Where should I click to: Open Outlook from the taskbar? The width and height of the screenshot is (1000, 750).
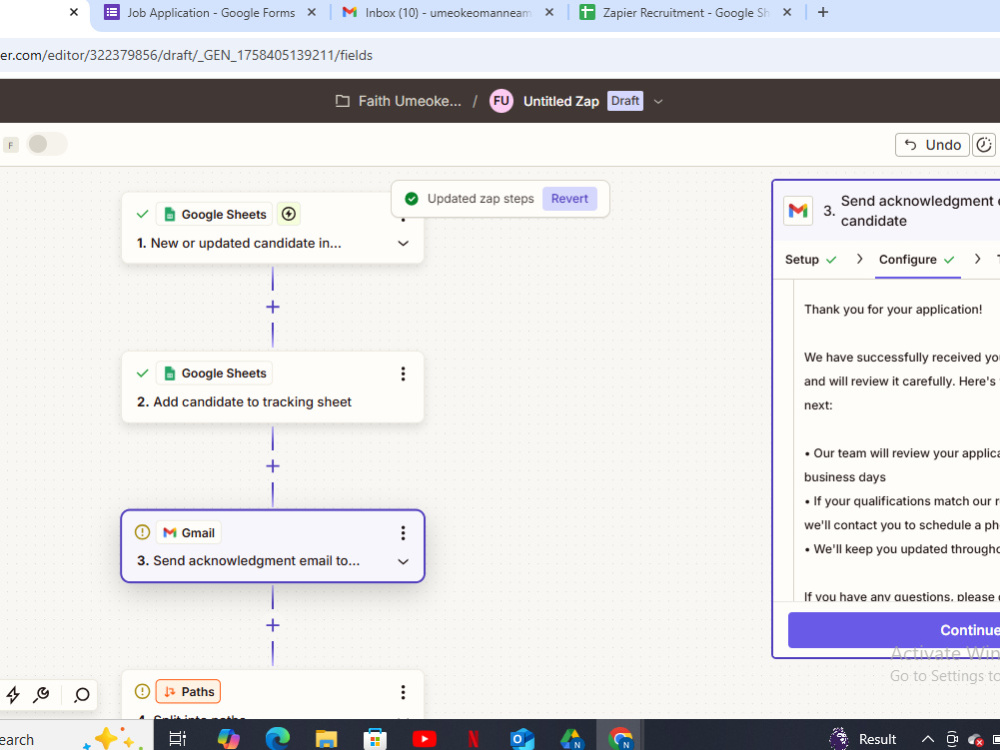click(522, 739)
